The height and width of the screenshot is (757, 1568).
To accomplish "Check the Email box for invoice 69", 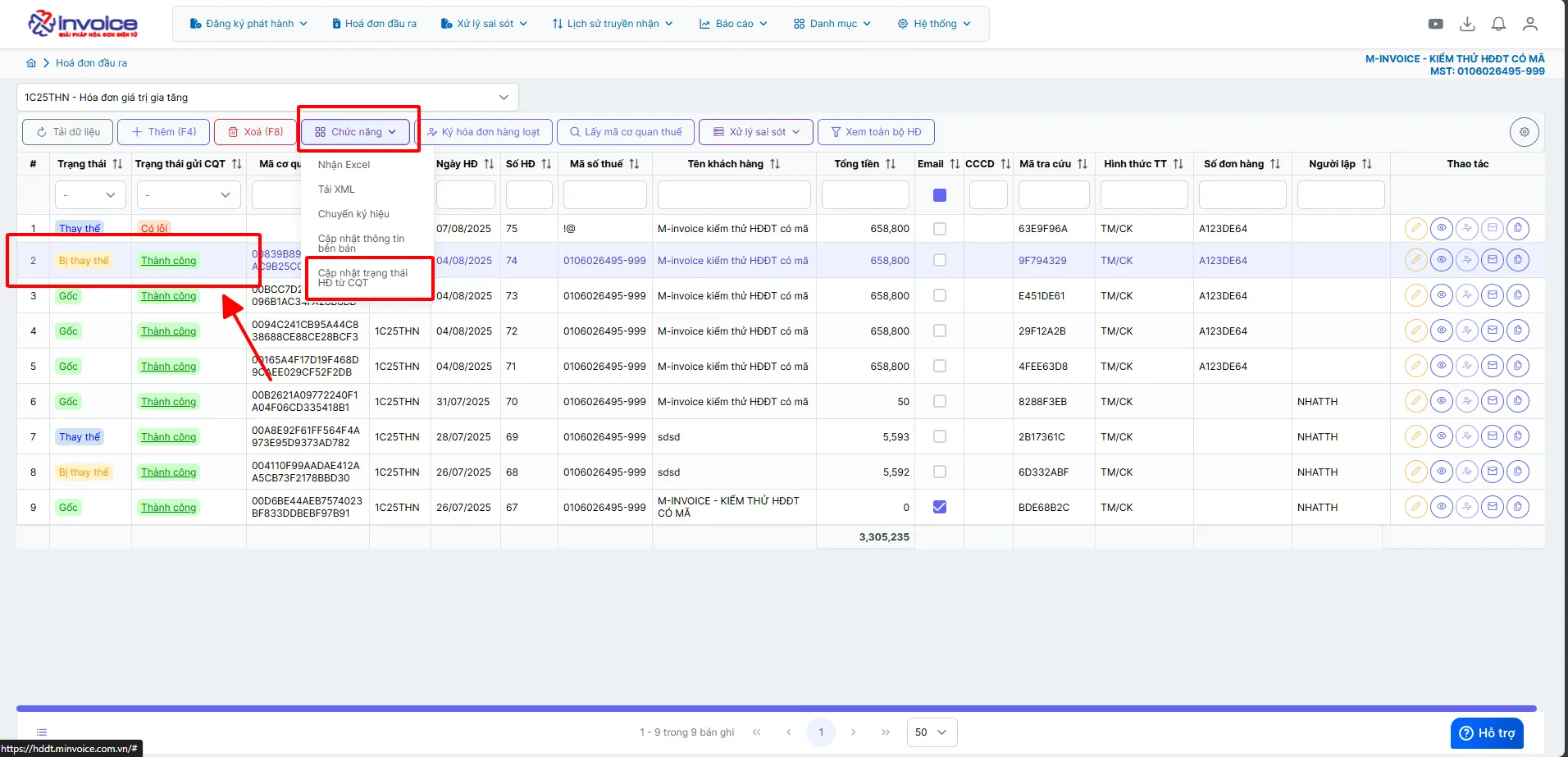I will (x=940, y=436).
